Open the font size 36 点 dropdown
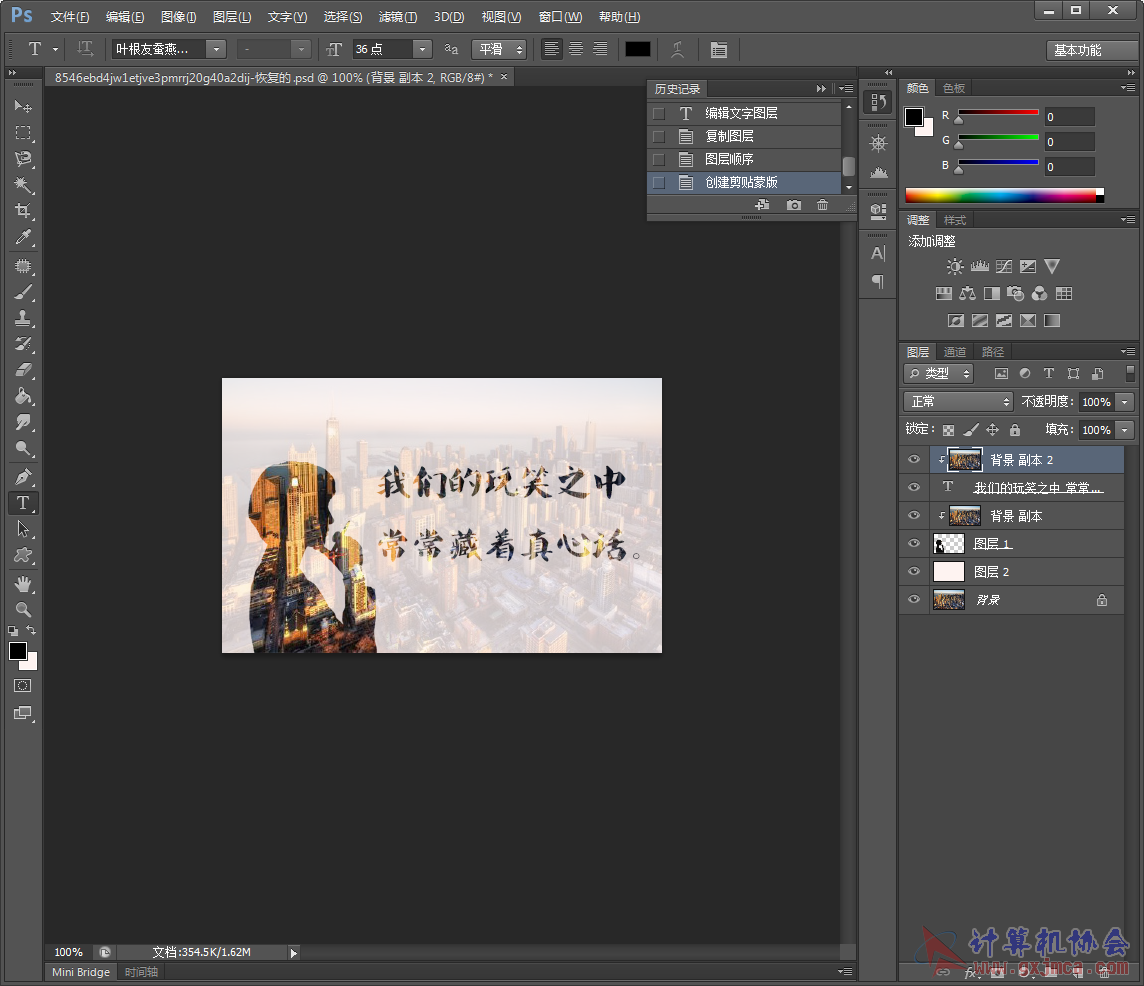 422,49
